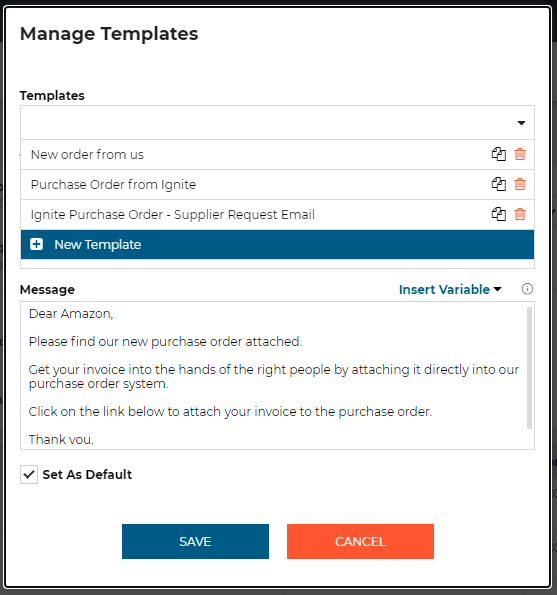Click into the Message text area
The height and width of the screenshot is (595, 557).
(x=275, y=376)
